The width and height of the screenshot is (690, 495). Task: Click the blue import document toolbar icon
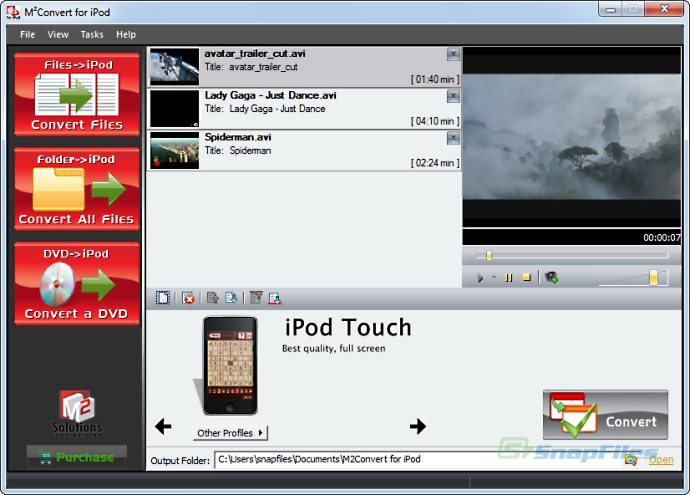point(231,298)
